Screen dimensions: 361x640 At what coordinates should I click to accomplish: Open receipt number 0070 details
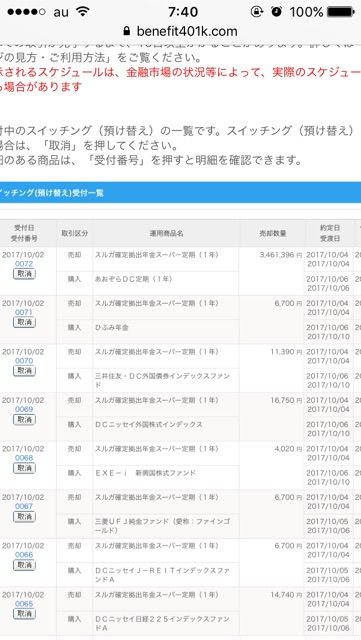click(x=24, y=361)
